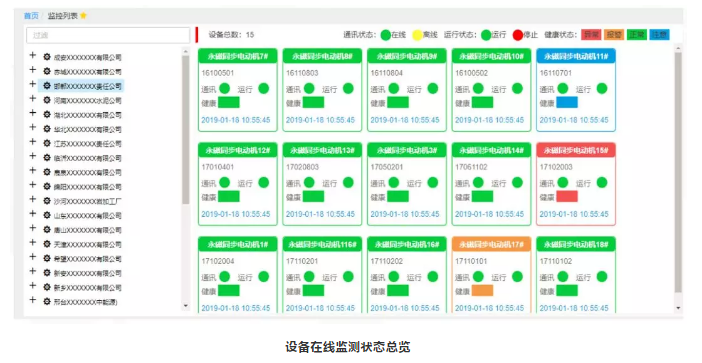Open the 永磁同步电动机11# card header
Viewport: 702px width, 363px height.
[x=576, y=56]
